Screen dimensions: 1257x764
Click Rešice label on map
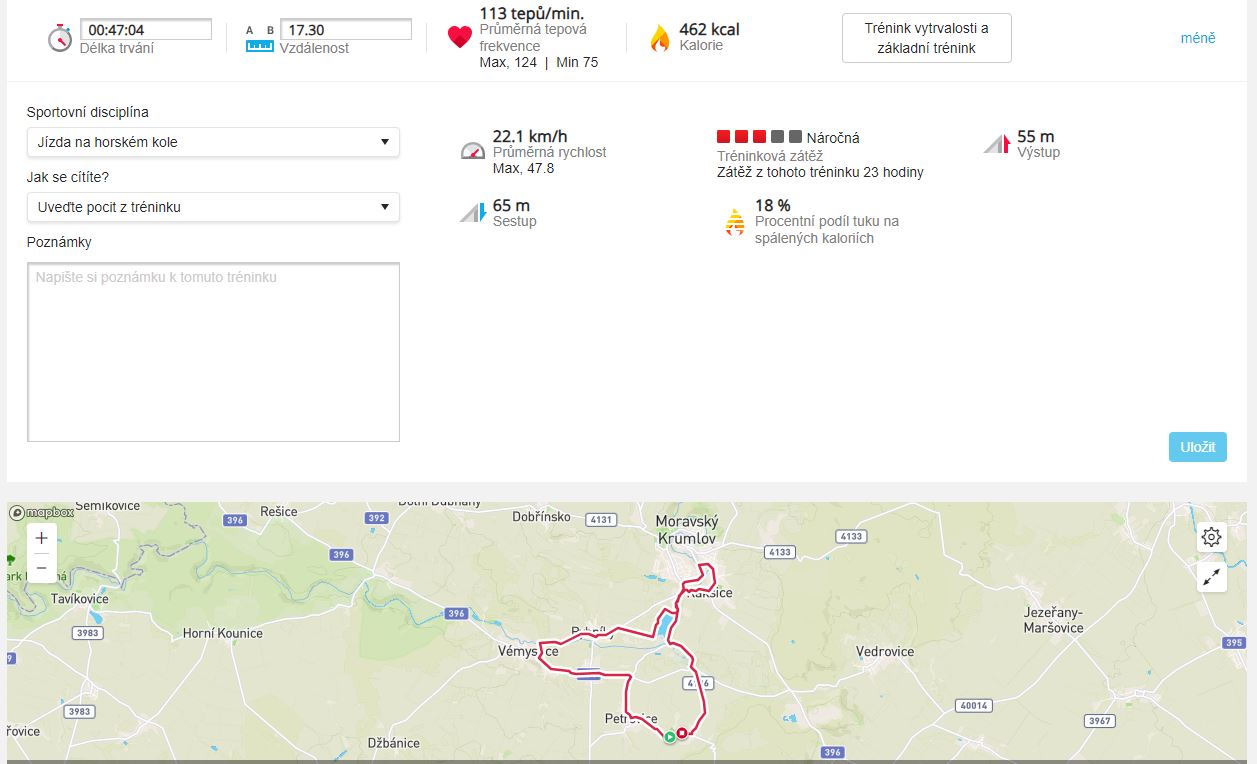[x=279, y=511]
